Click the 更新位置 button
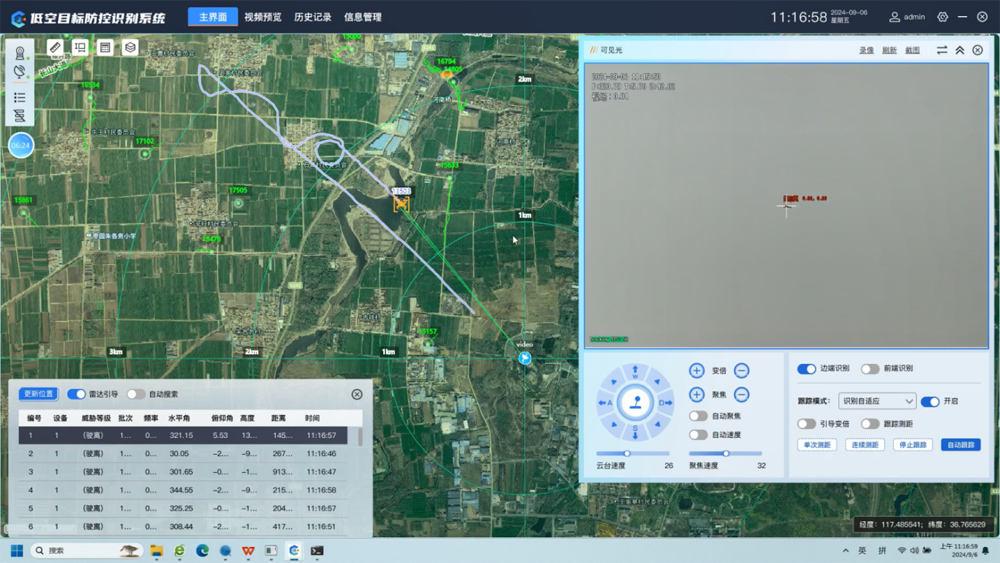 click(x=39, y=394)
